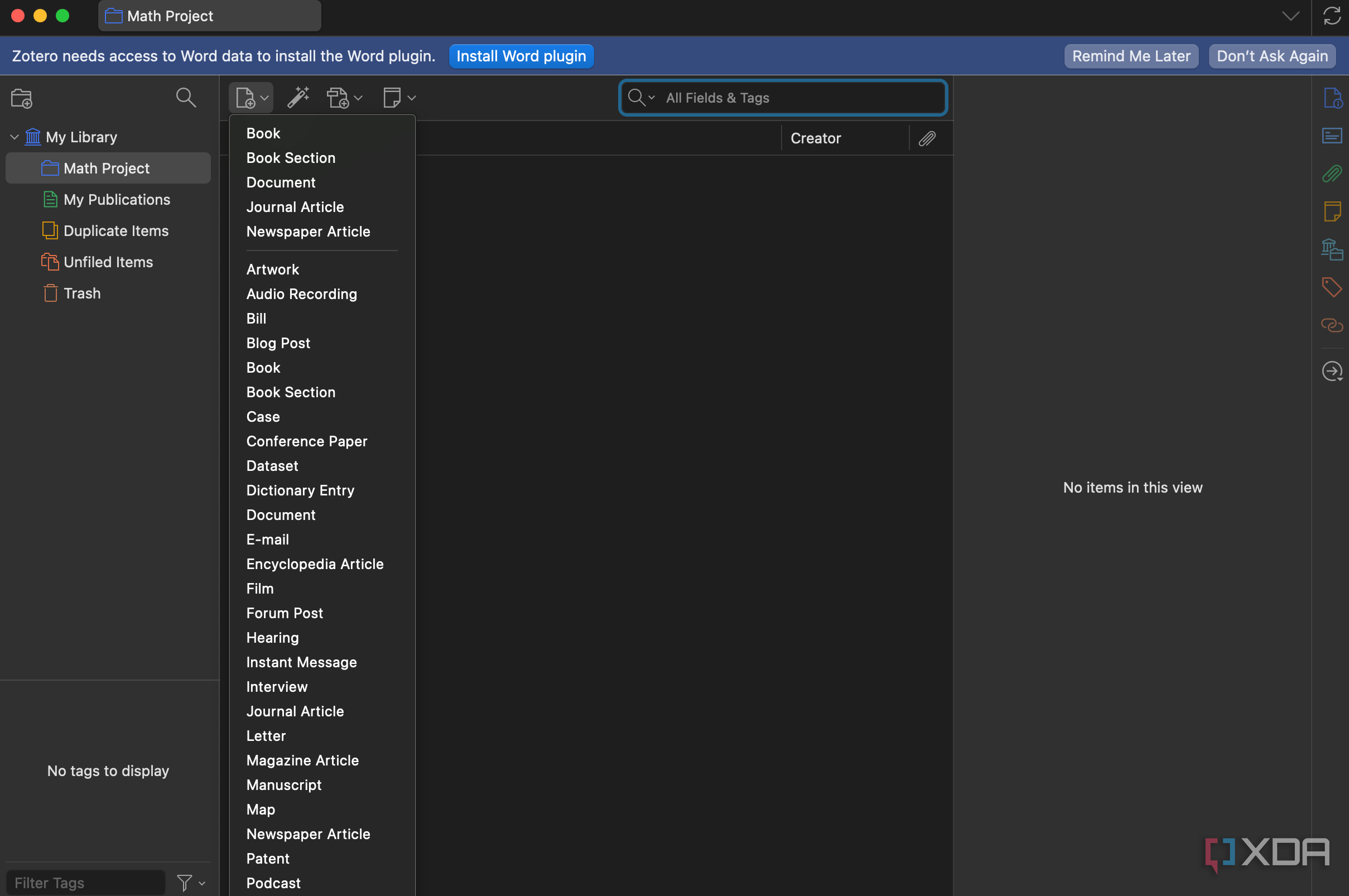
Task: Choose Podcast from the item type menu
Action: [x=322, y=883]
